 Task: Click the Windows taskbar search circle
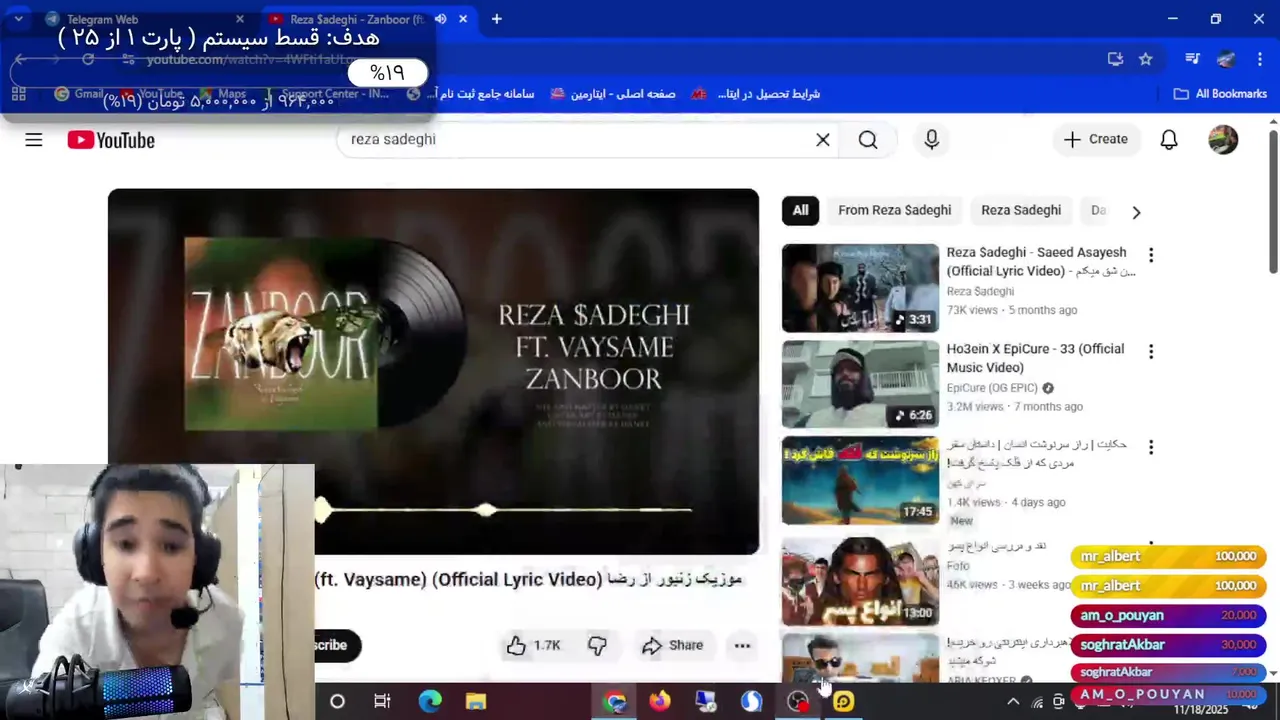click(337, 702)
